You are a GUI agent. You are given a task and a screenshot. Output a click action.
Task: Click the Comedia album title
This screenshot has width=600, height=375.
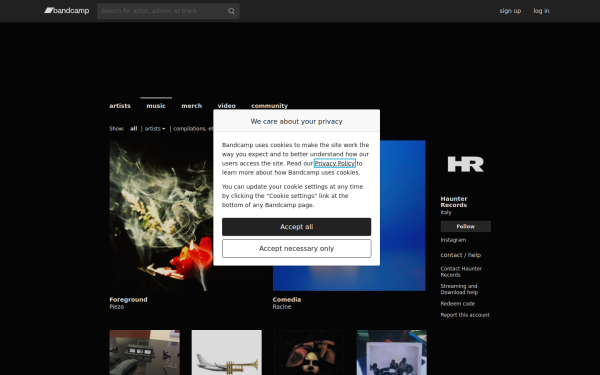pyautogui.click(x=287, y=300)
